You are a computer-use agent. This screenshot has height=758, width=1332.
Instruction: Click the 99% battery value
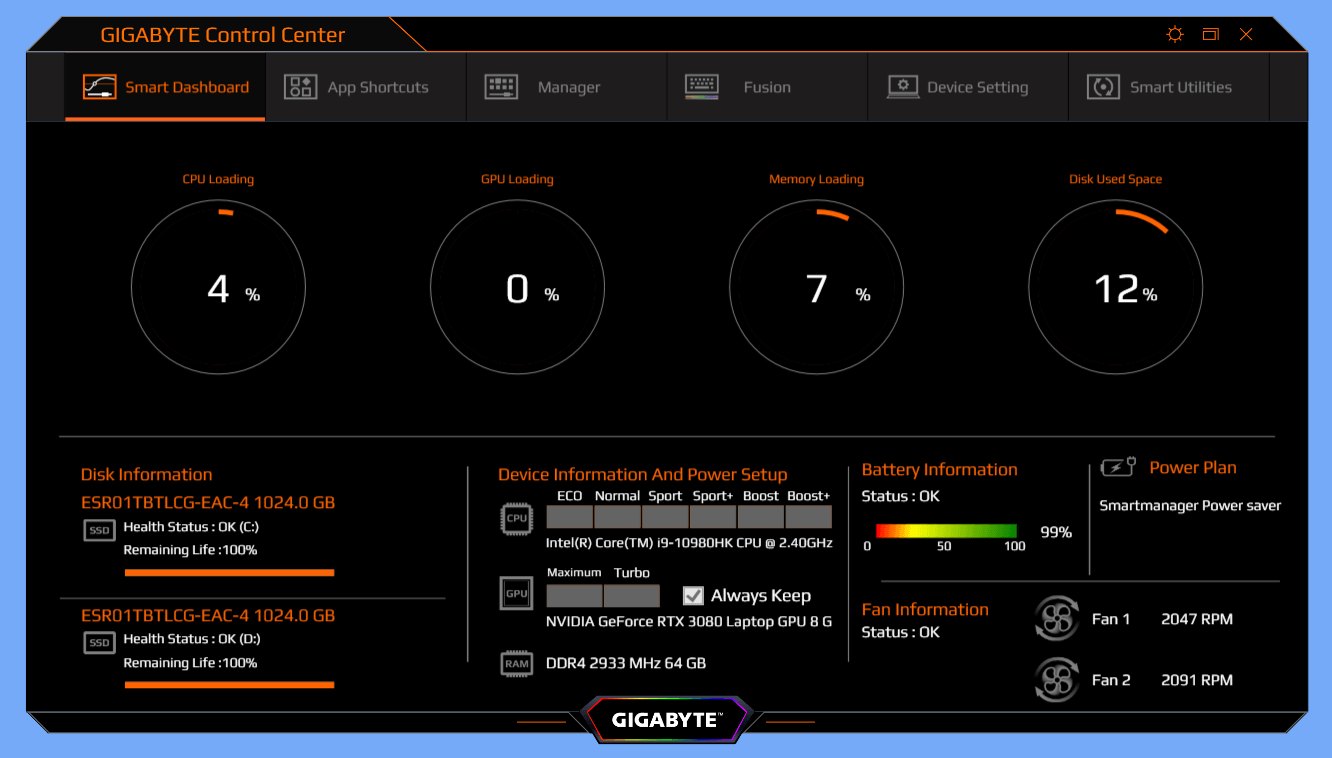pyautogui.click(x=1056, y=532)
